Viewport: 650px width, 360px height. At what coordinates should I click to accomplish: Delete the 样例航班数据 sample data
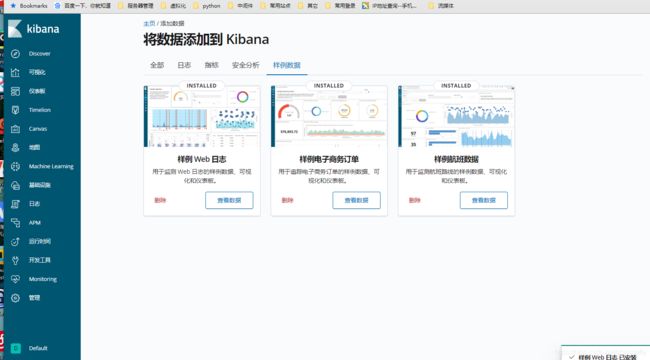(415, 200)
